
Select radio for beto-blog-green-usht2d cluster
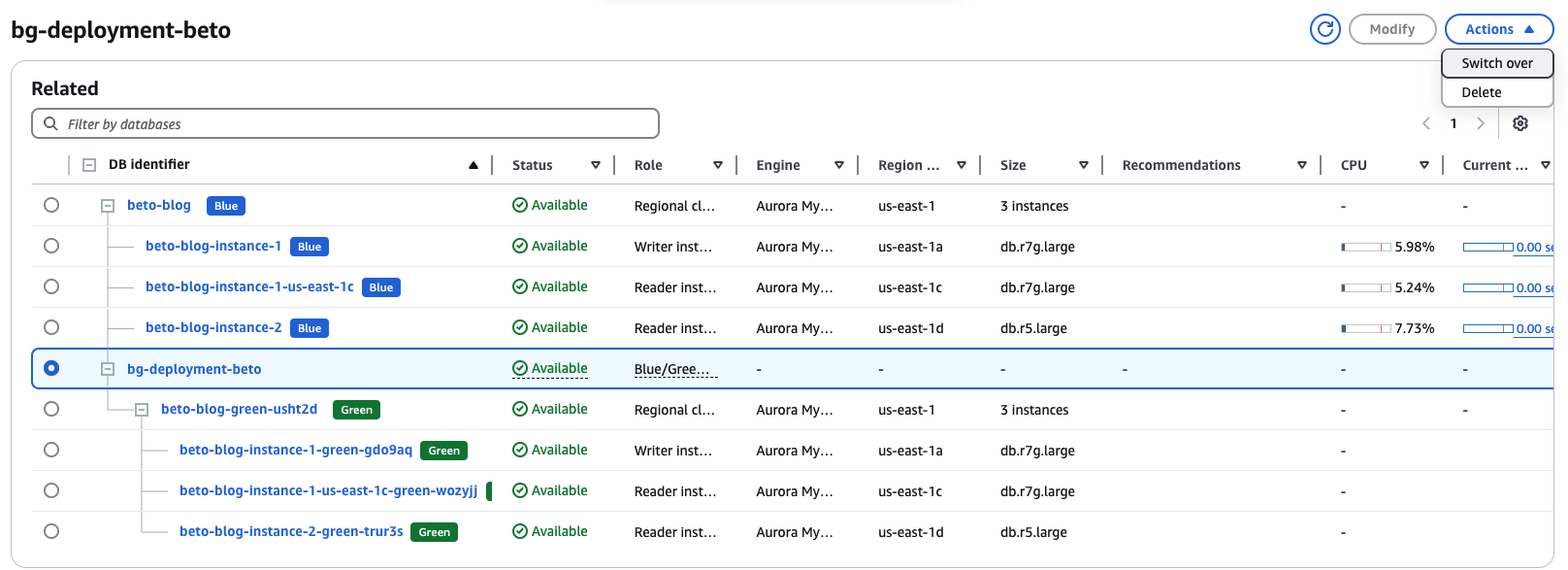point(51,409)
